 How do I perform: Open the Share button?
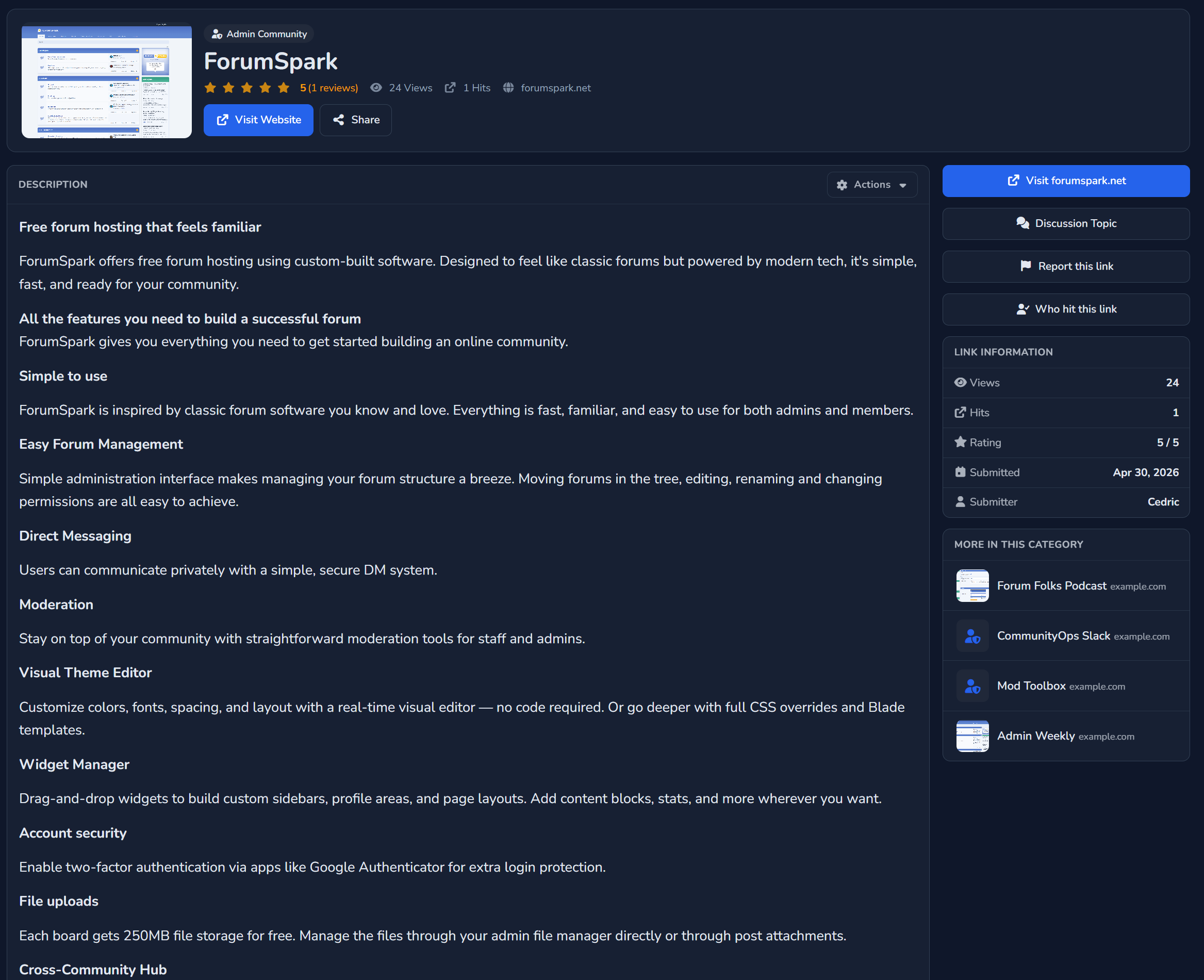point(355,120)
